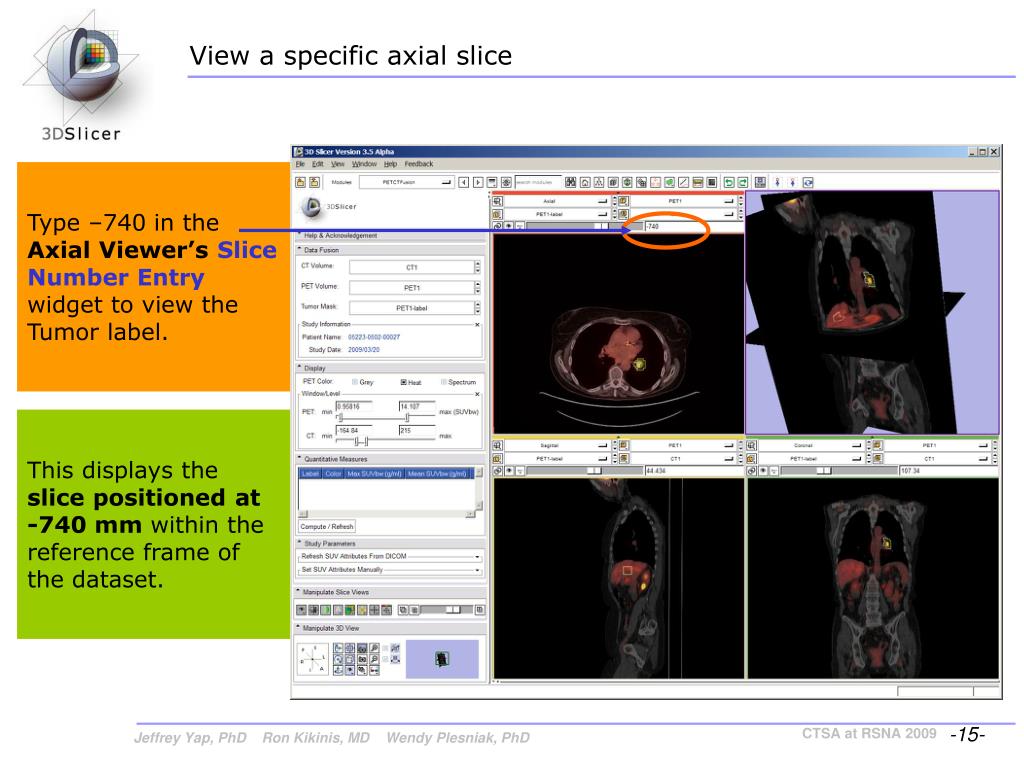
Task: Open the Data module tree icon
Action: (598, 182)
